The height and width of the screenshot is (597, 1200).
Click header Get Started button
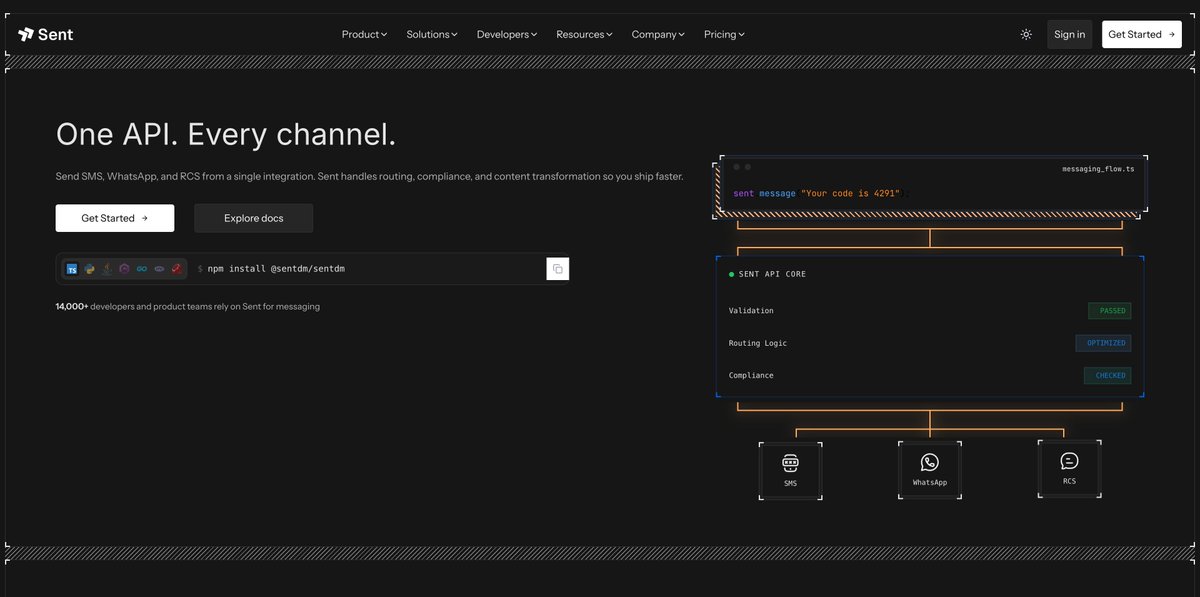point(1142,34)
